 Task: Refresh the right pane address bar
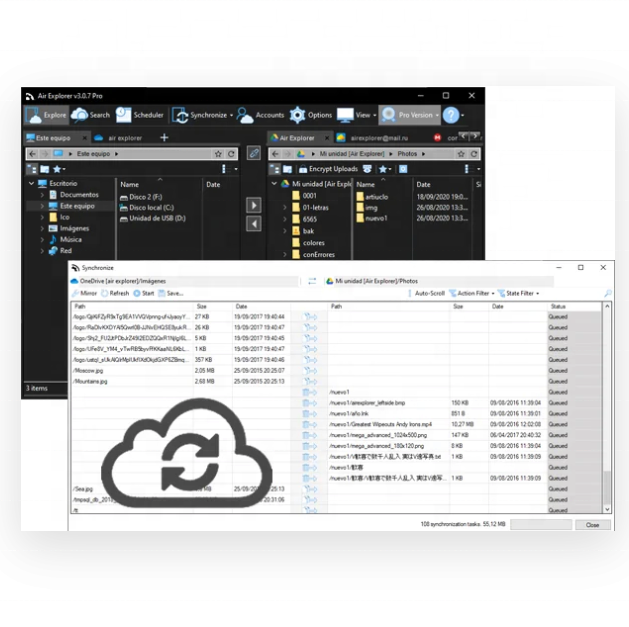tap(474, 154)
